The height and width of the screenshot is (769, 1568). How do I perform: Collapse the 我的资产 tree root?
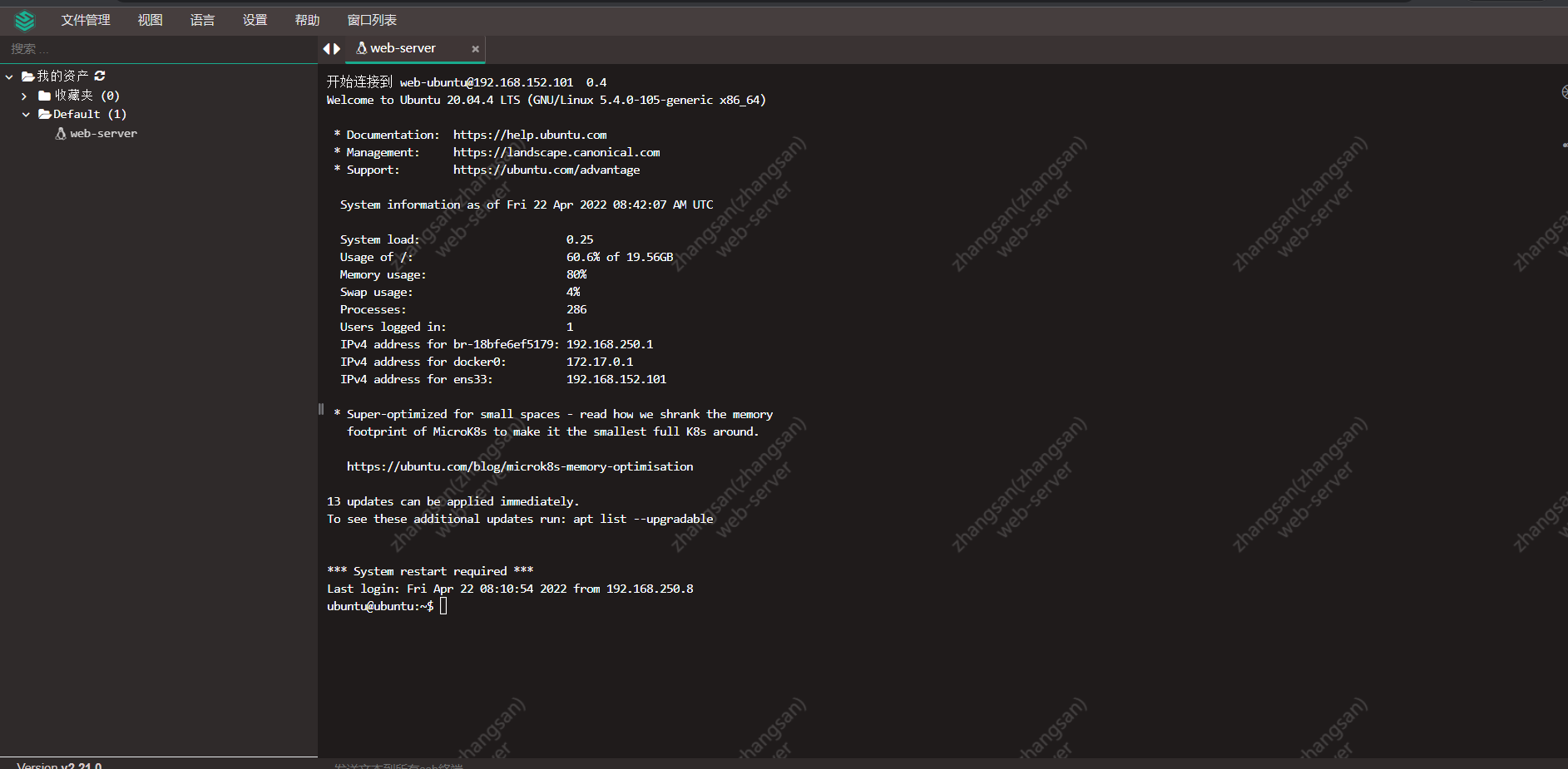click(9, 76)
